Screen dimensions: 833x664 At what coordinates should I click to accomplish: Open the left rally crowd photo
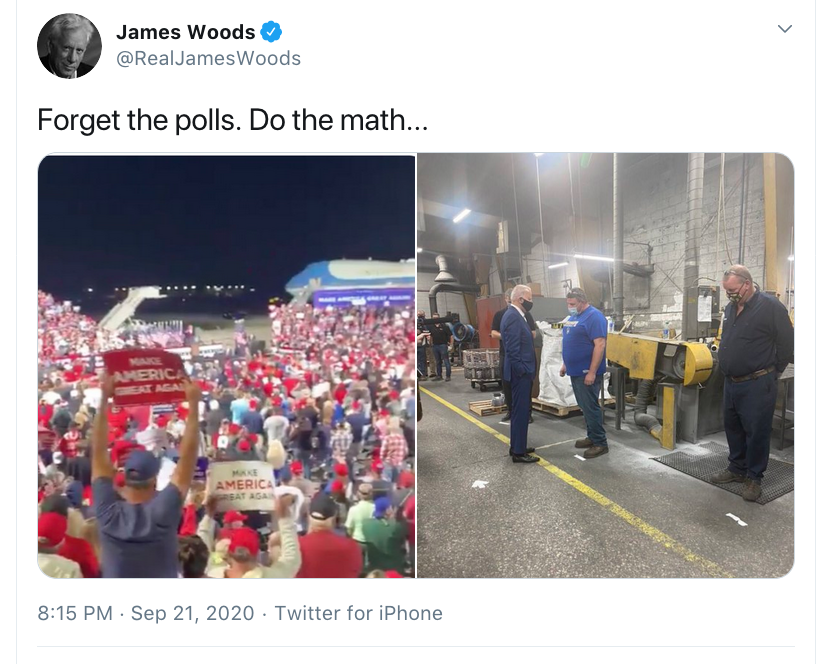(x=227, y=365)
